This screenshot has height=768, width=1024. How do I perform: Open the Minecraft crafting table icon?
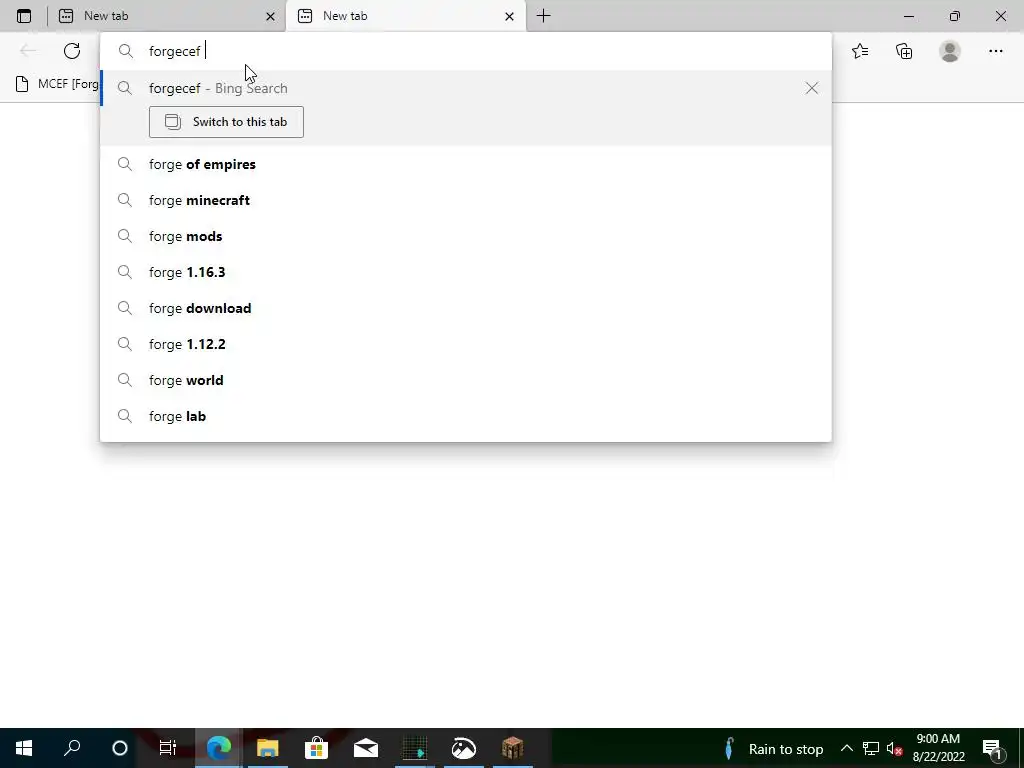point(513,748)
